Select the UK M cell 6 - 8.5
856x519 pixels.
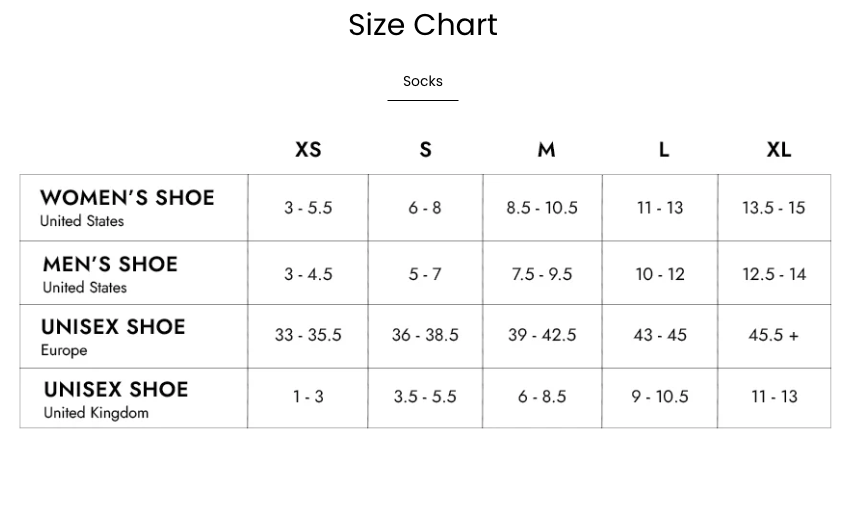point(542,397)
